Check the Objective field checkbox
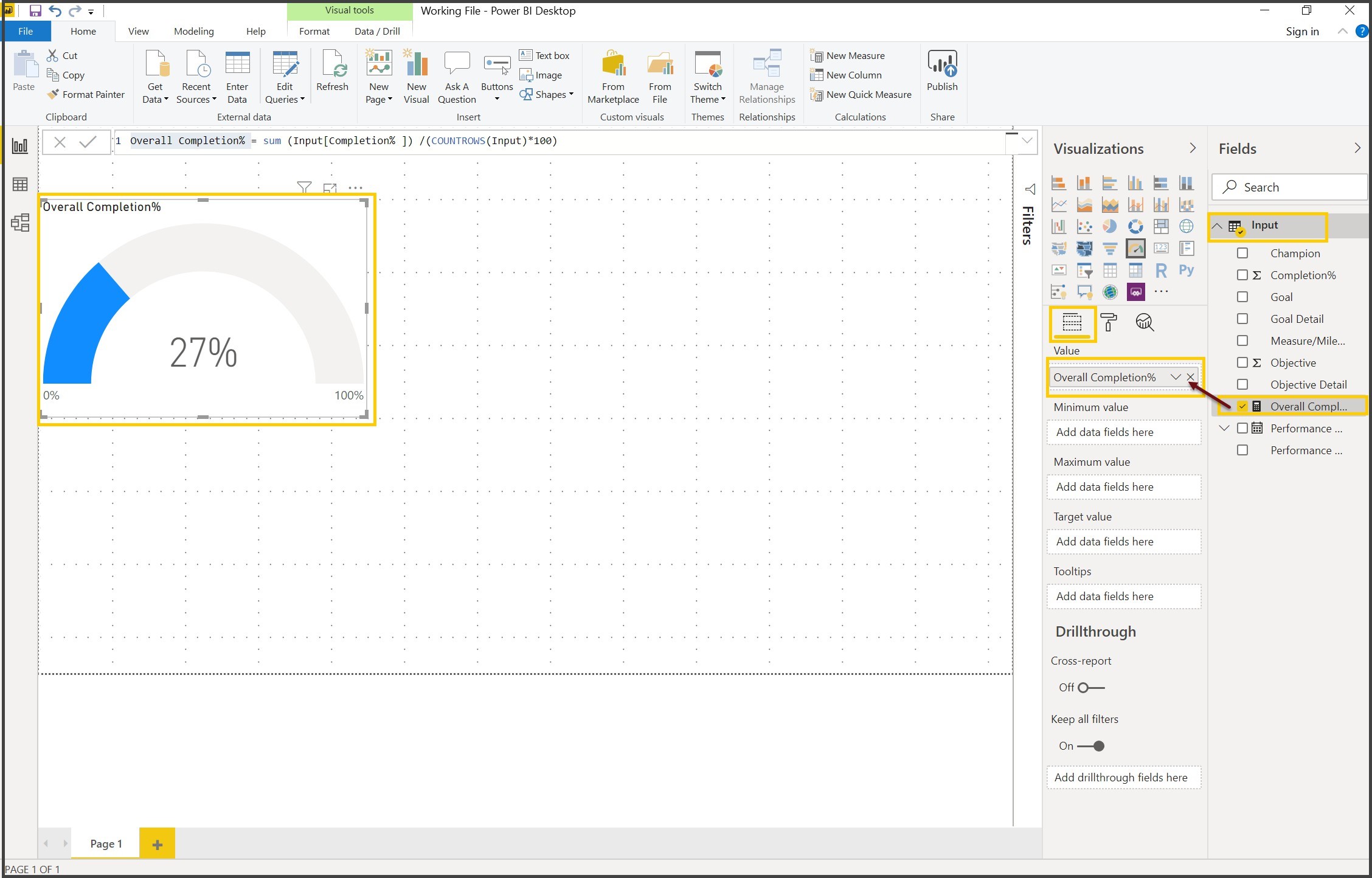Image resolution: width=1372 pixels, height=878 pixels. (1242, 362)
